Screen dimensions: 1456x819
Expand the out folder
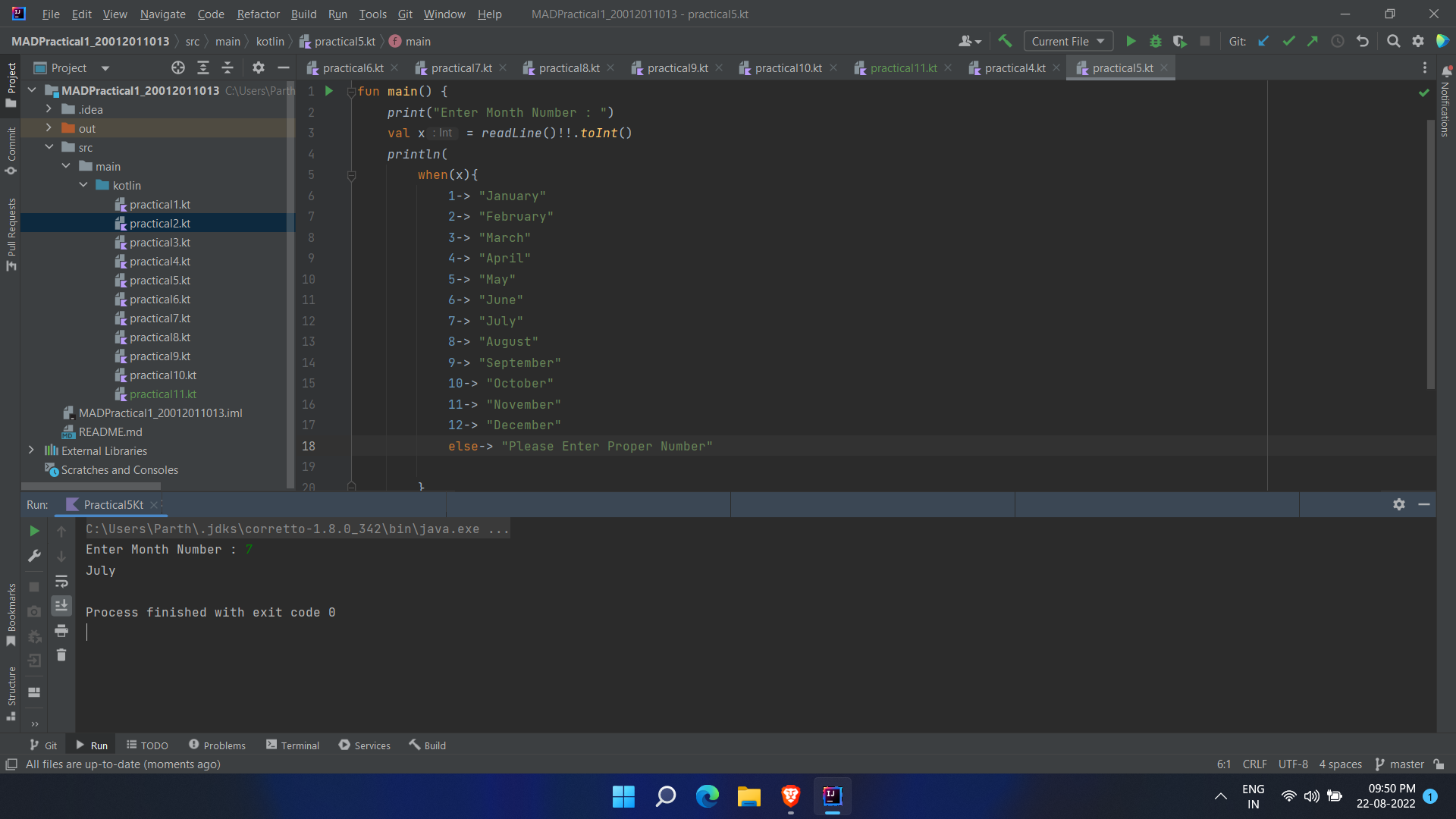49,128
